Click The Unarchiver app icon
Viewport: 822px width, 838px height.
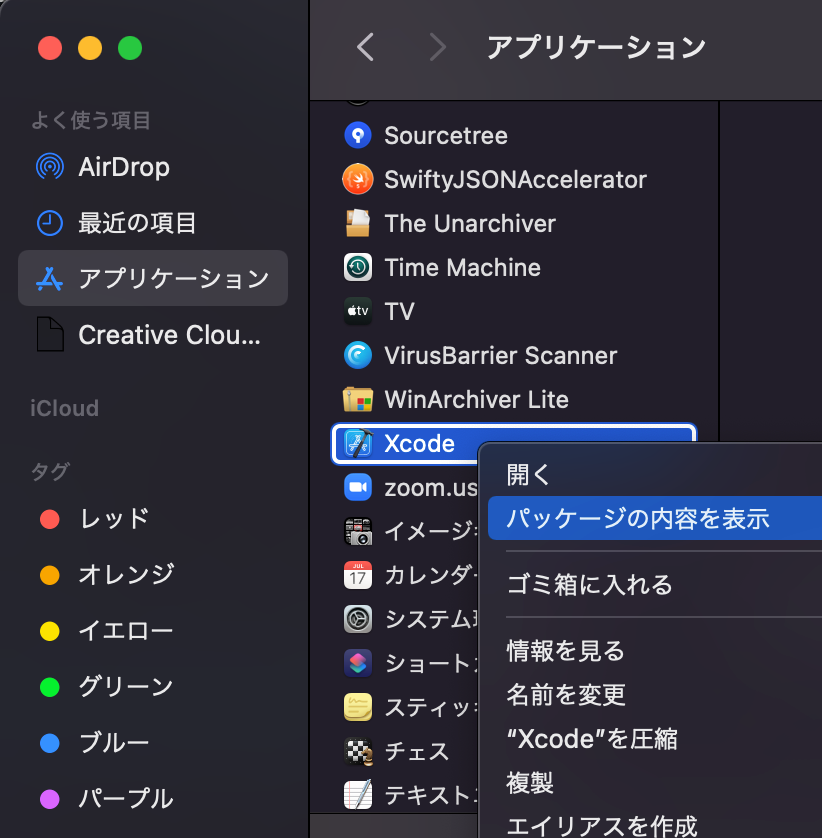(x=358, y=223)
